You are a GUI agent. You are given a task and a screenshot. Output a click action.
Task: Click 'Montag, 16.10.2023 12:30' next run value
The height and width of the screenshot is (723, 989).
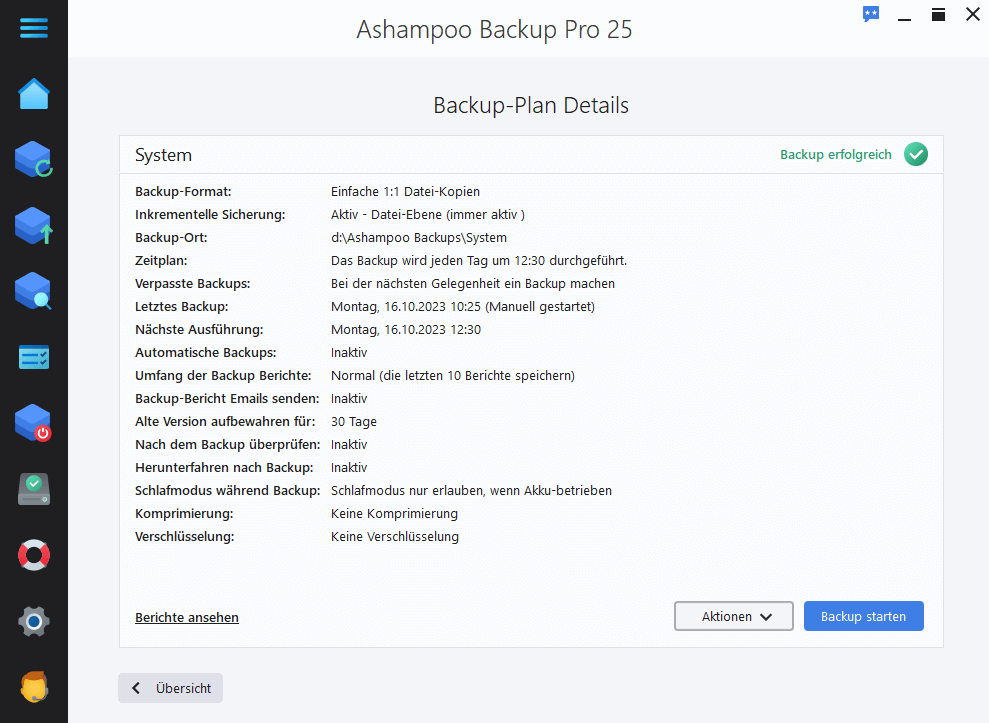(406, 330)
